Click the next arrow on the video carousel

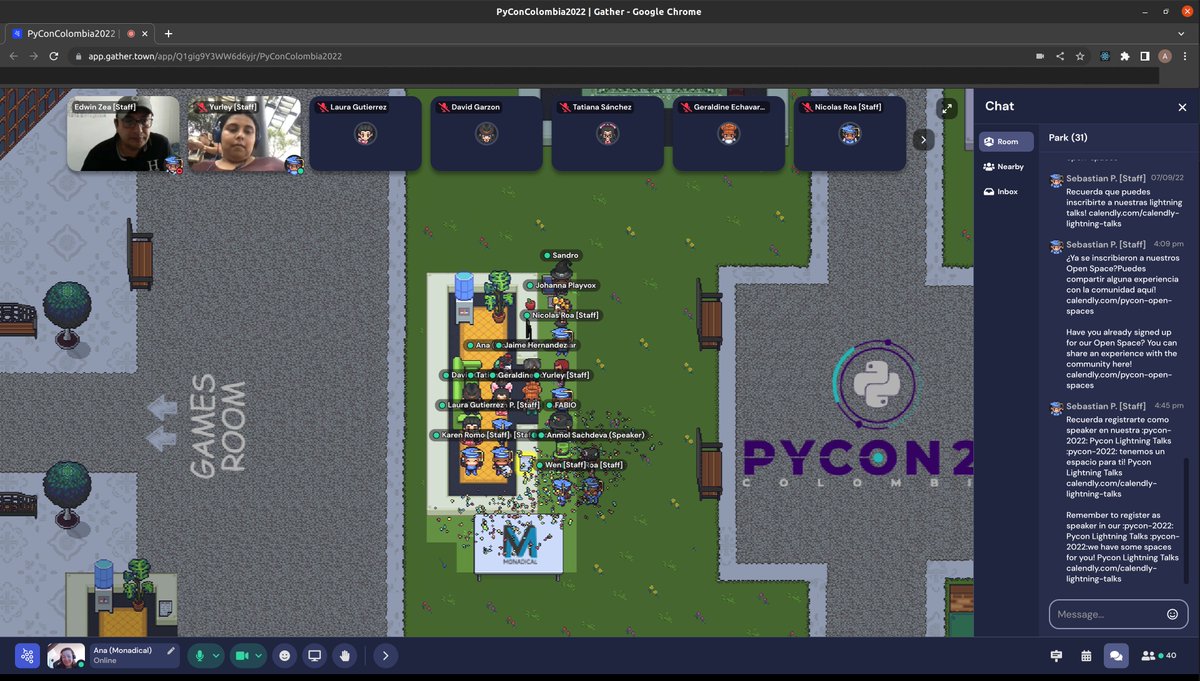[923, 139]
